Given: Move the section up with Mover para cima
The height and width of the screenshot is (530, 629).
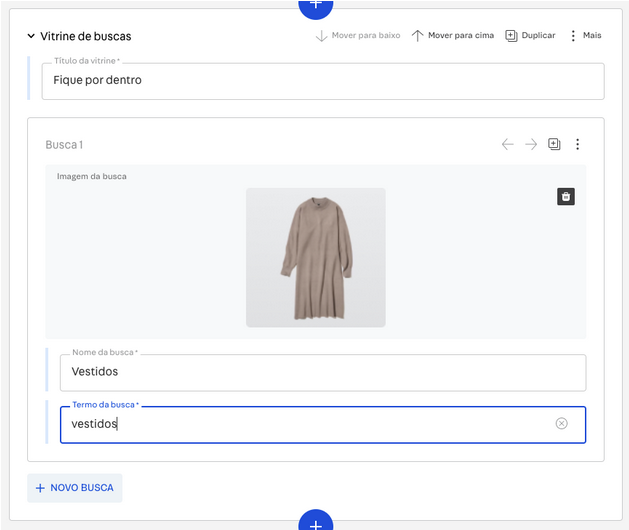Looking at the screenshot, I should coord(453,35).
